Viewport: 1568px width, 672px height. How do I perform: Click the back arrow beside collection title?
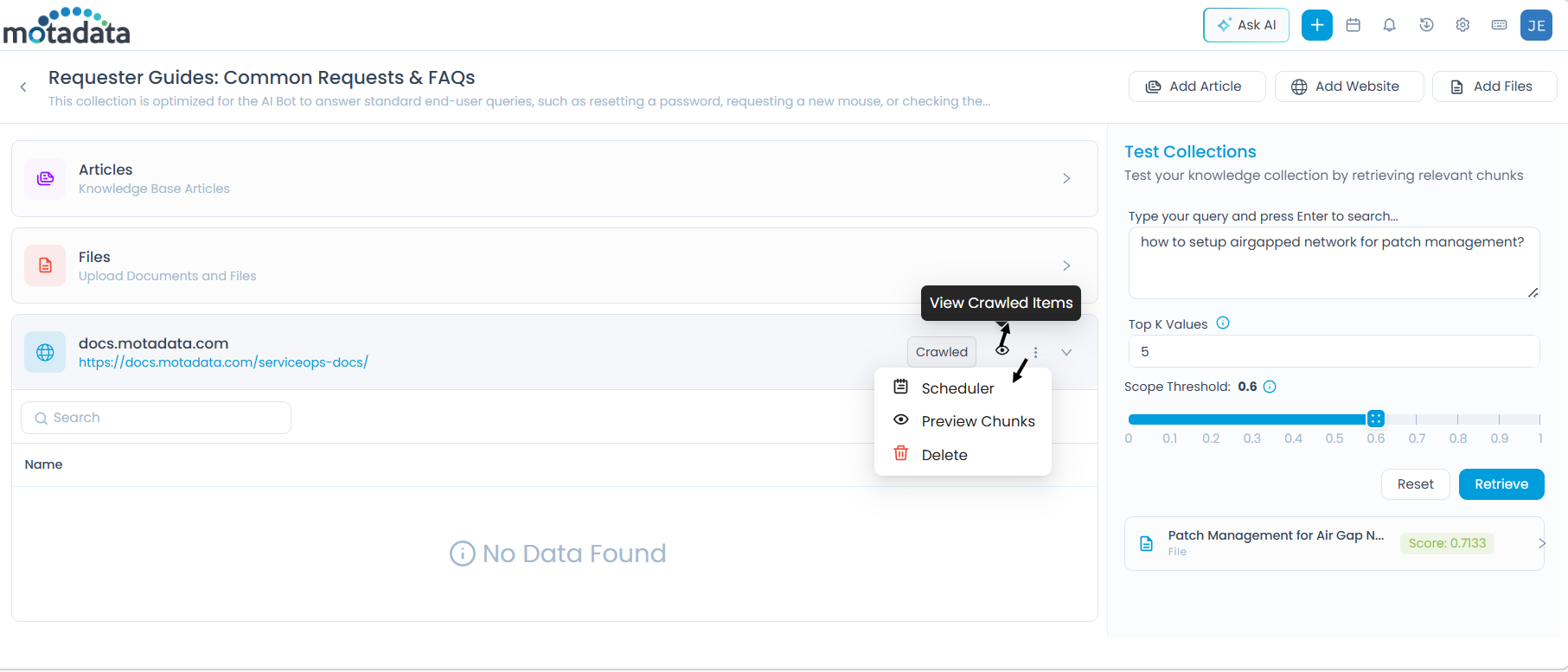(23, 87)
